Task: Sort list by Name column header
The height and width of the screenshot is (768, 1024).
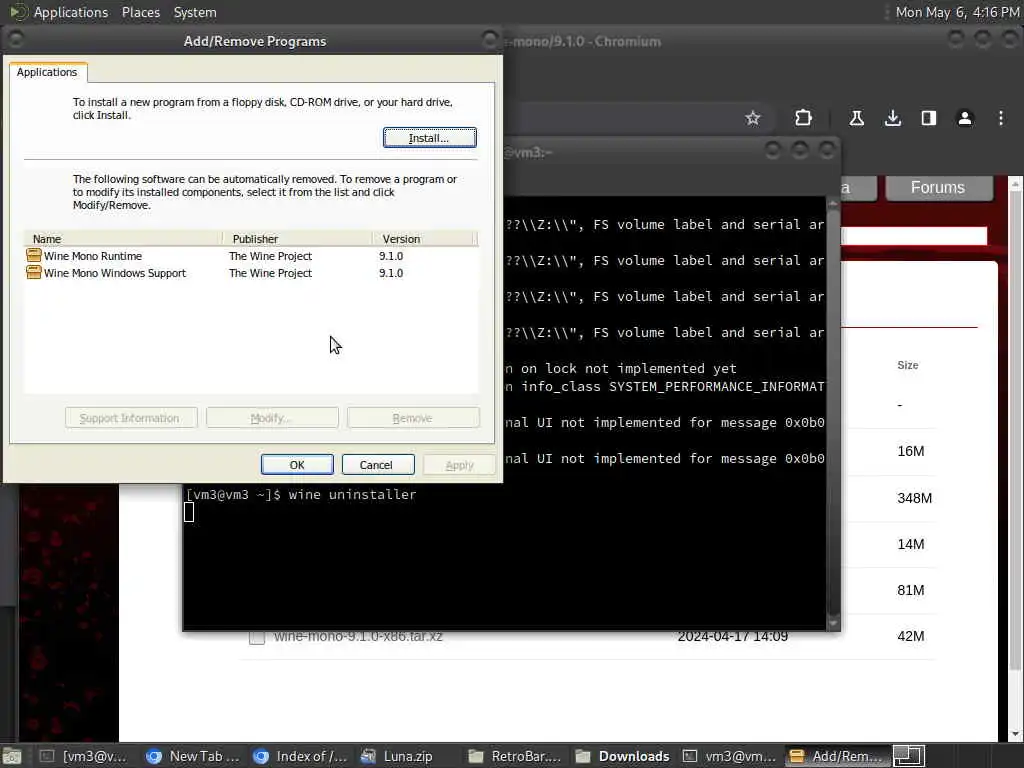Action: click(x=123, y=239)
